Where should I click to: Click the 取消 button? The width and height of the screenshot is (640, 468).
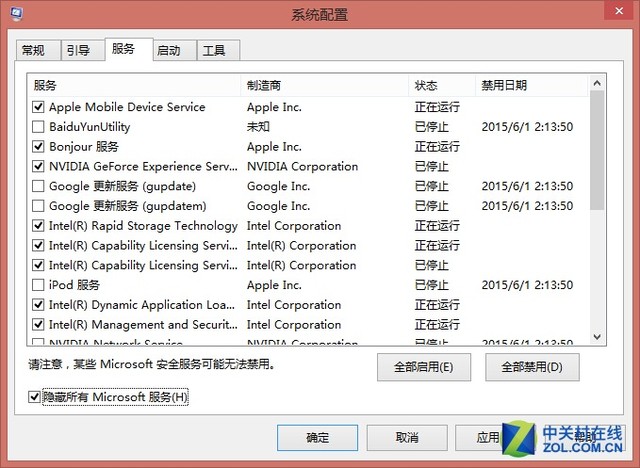click(x=407, y=438)
